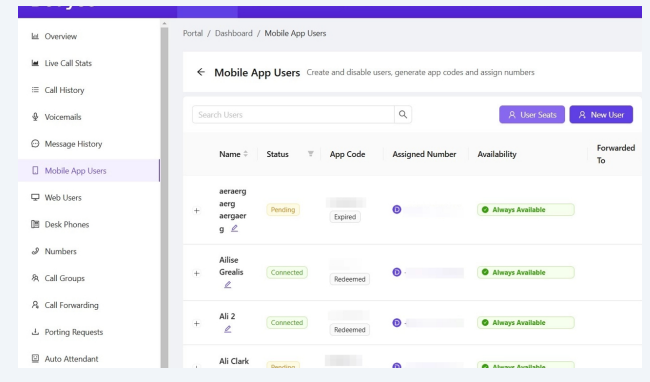Edit name of aeraerg aerg user
Viewport: 650px width, 382px height.
tap(234, 228)
